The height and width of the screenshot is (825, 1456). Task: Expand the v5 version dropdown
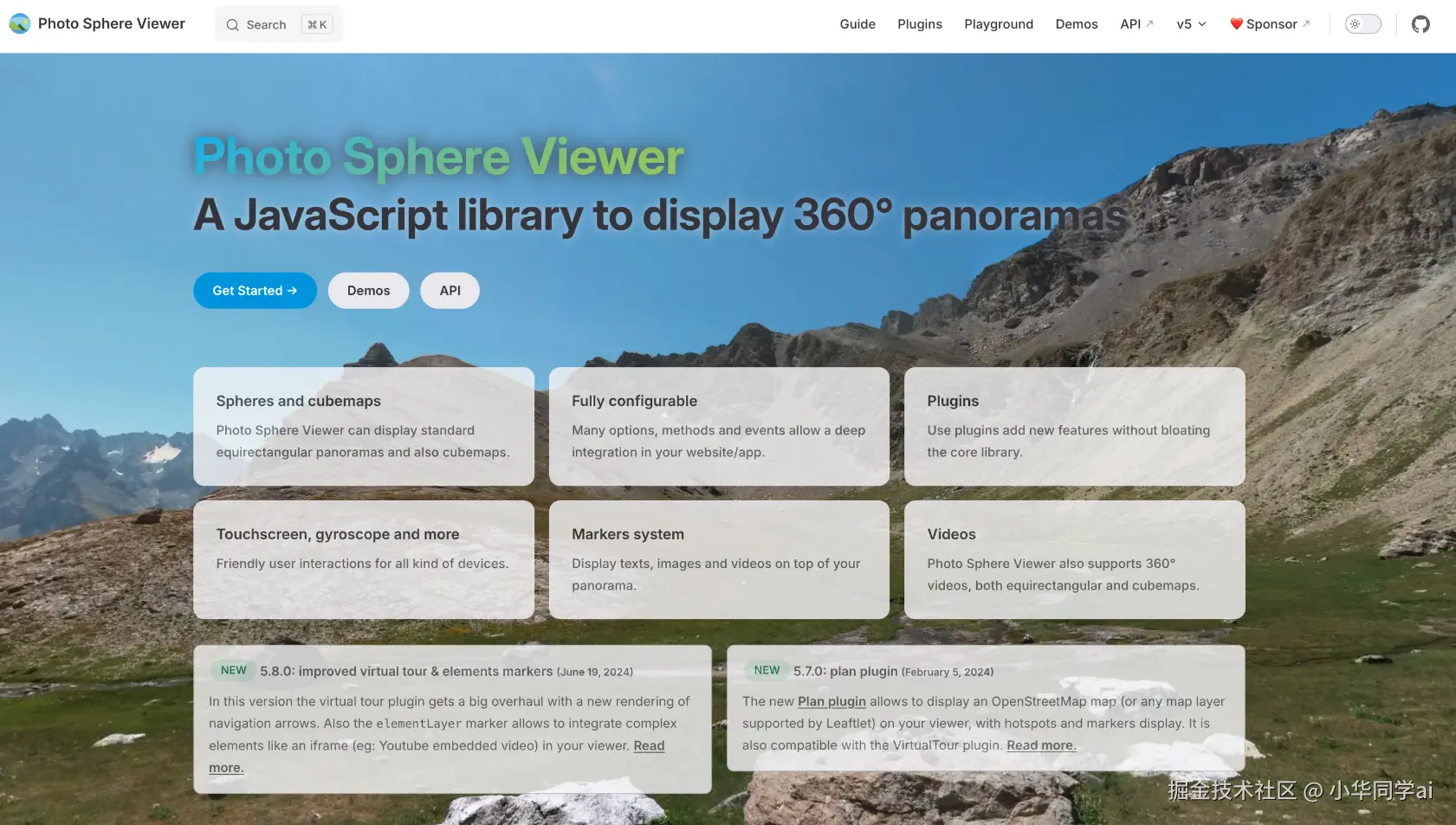click(x=1191, y=24)
